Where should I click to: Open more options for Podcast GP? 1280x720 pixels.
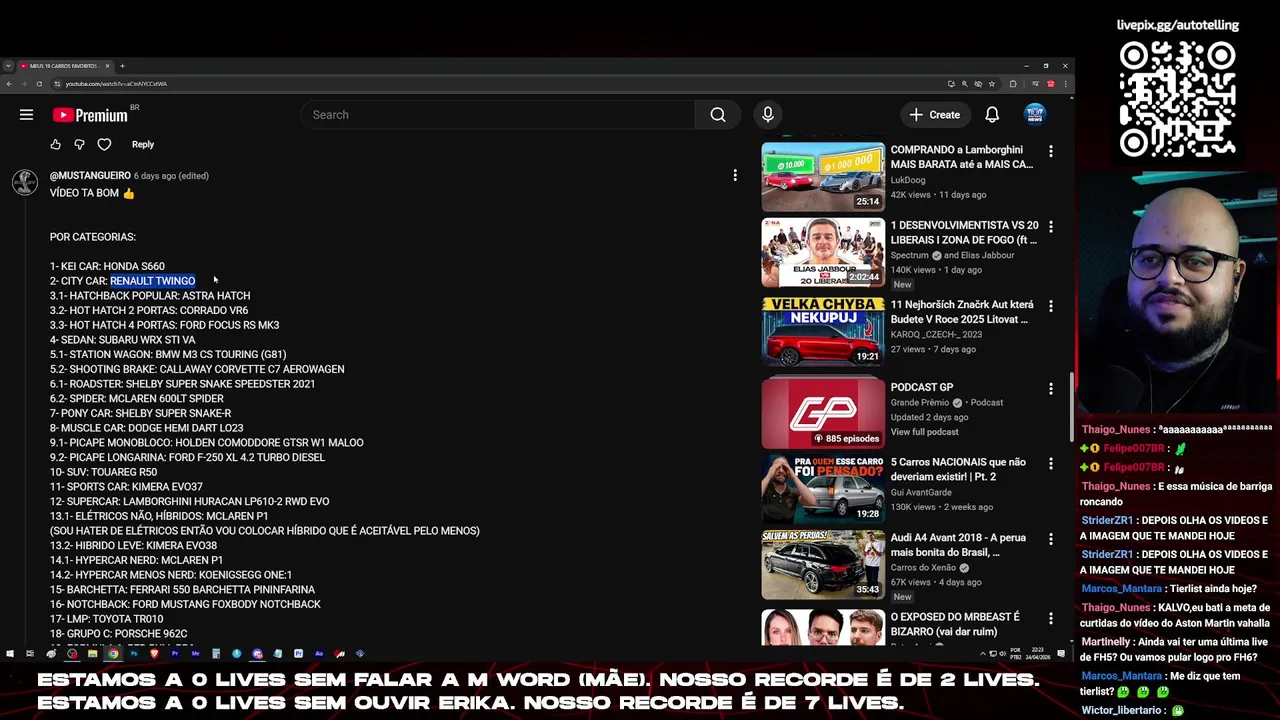pyautogui.click(x=1050, y=388)
